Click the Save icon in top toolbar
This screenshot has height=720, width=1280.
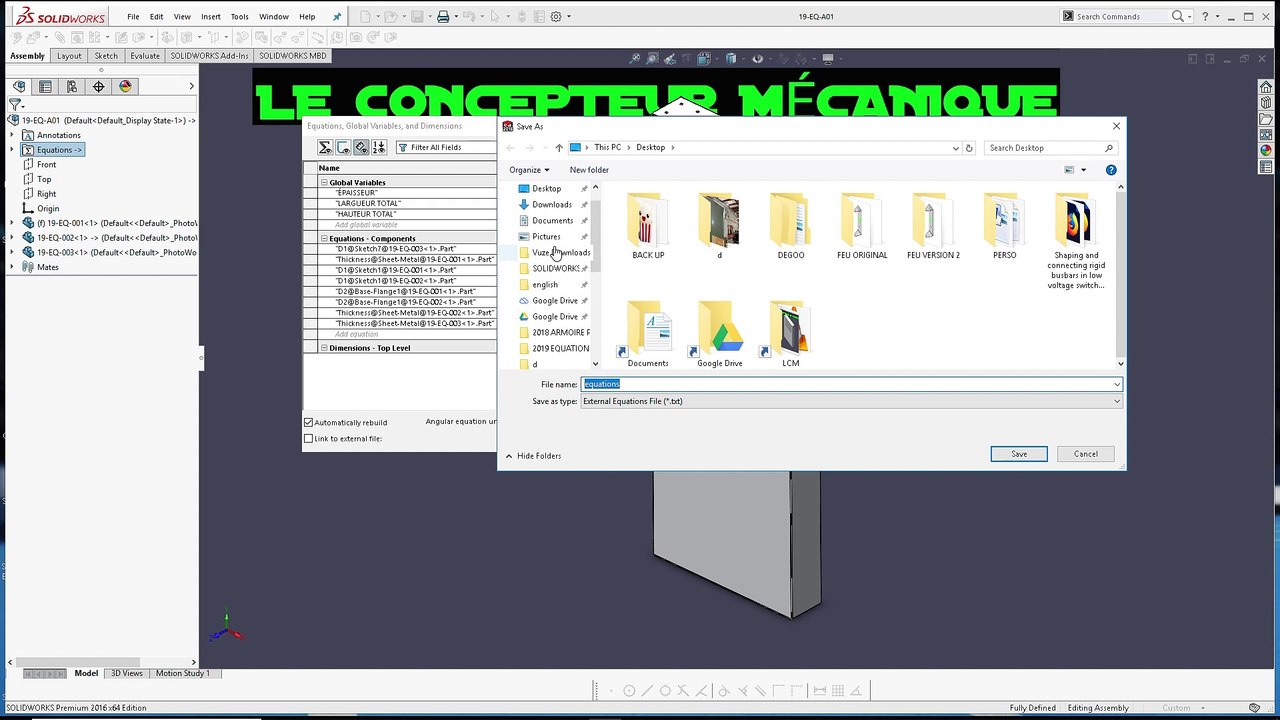point(417,17)
